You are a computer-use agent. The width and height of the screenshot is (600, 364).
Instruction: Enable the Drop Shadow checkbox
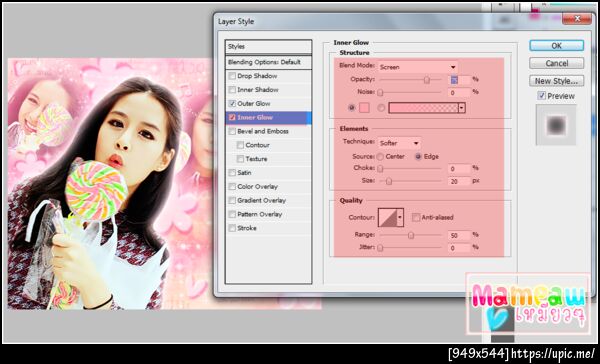pos(232,76)
